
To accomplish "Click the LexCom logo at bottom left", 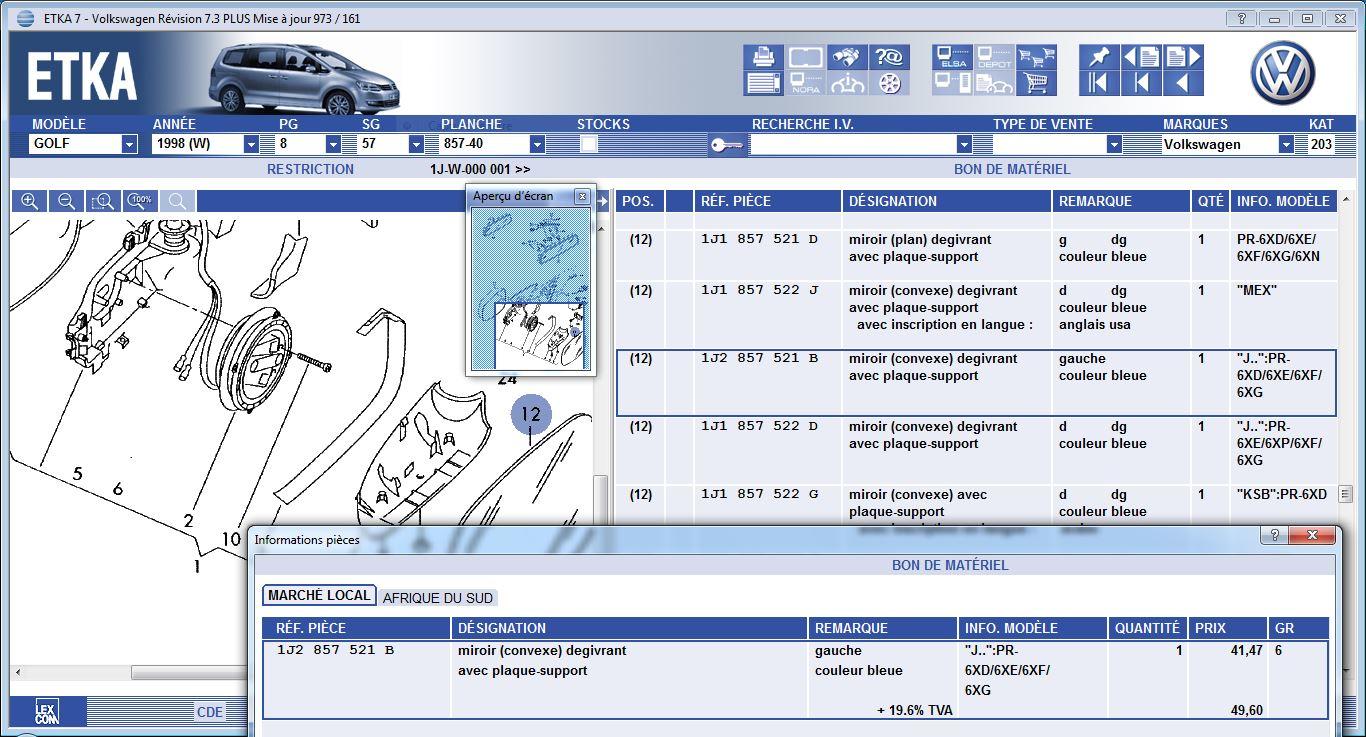I will coord(47,712).
